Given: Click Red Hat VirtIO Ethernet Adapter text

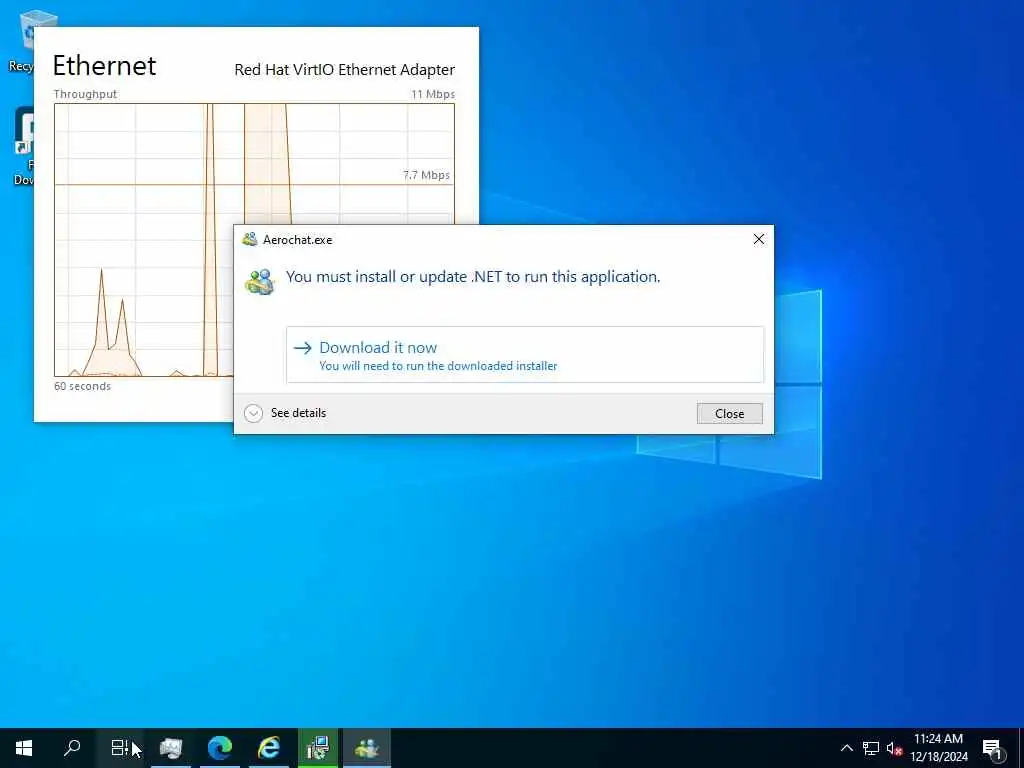Looking at the screenshot, I should coord(344,69).
